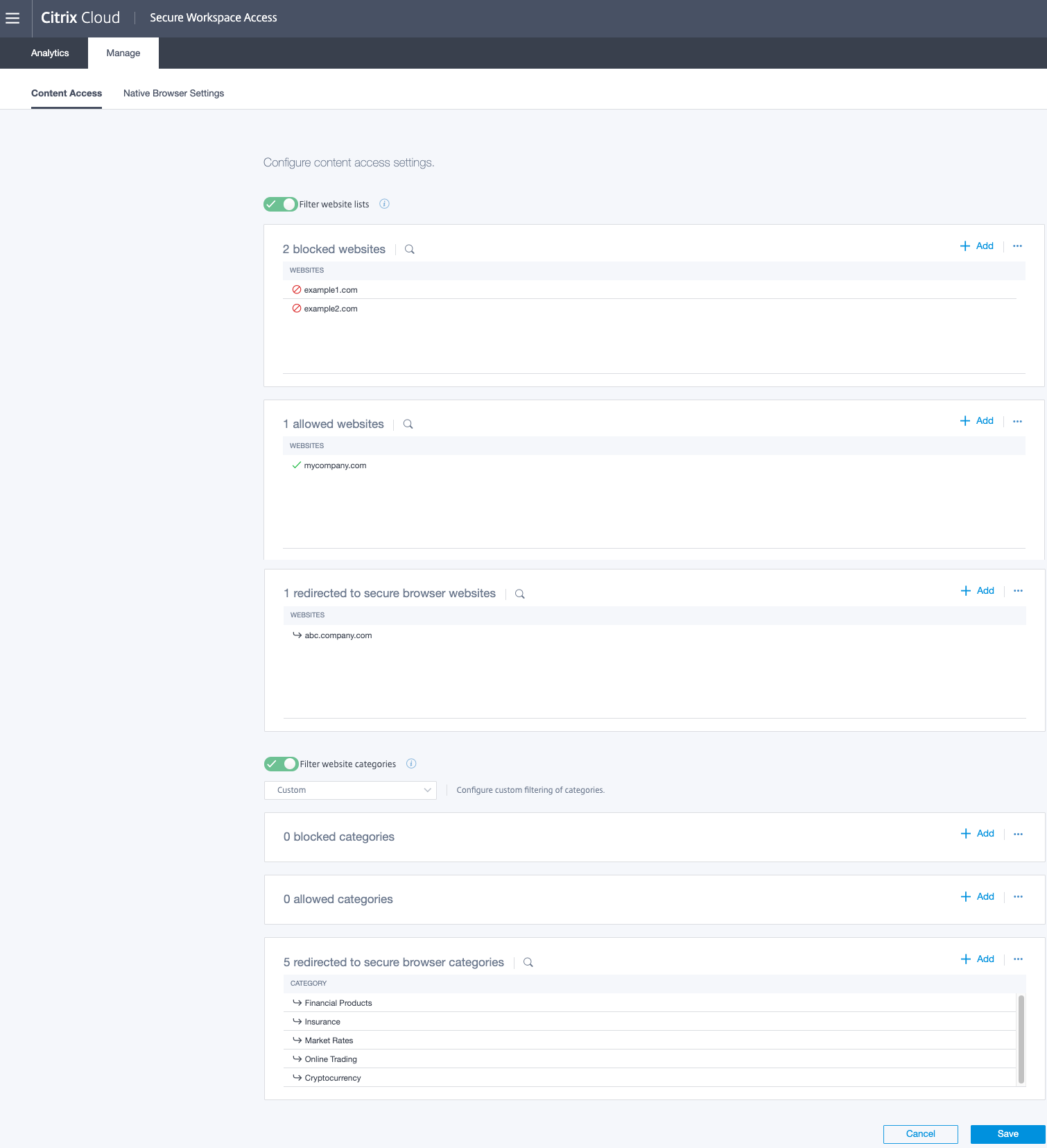Add a redirected to secure browser website
The width and height of the screenshot is (1047, 1148).
pos(978,591)
